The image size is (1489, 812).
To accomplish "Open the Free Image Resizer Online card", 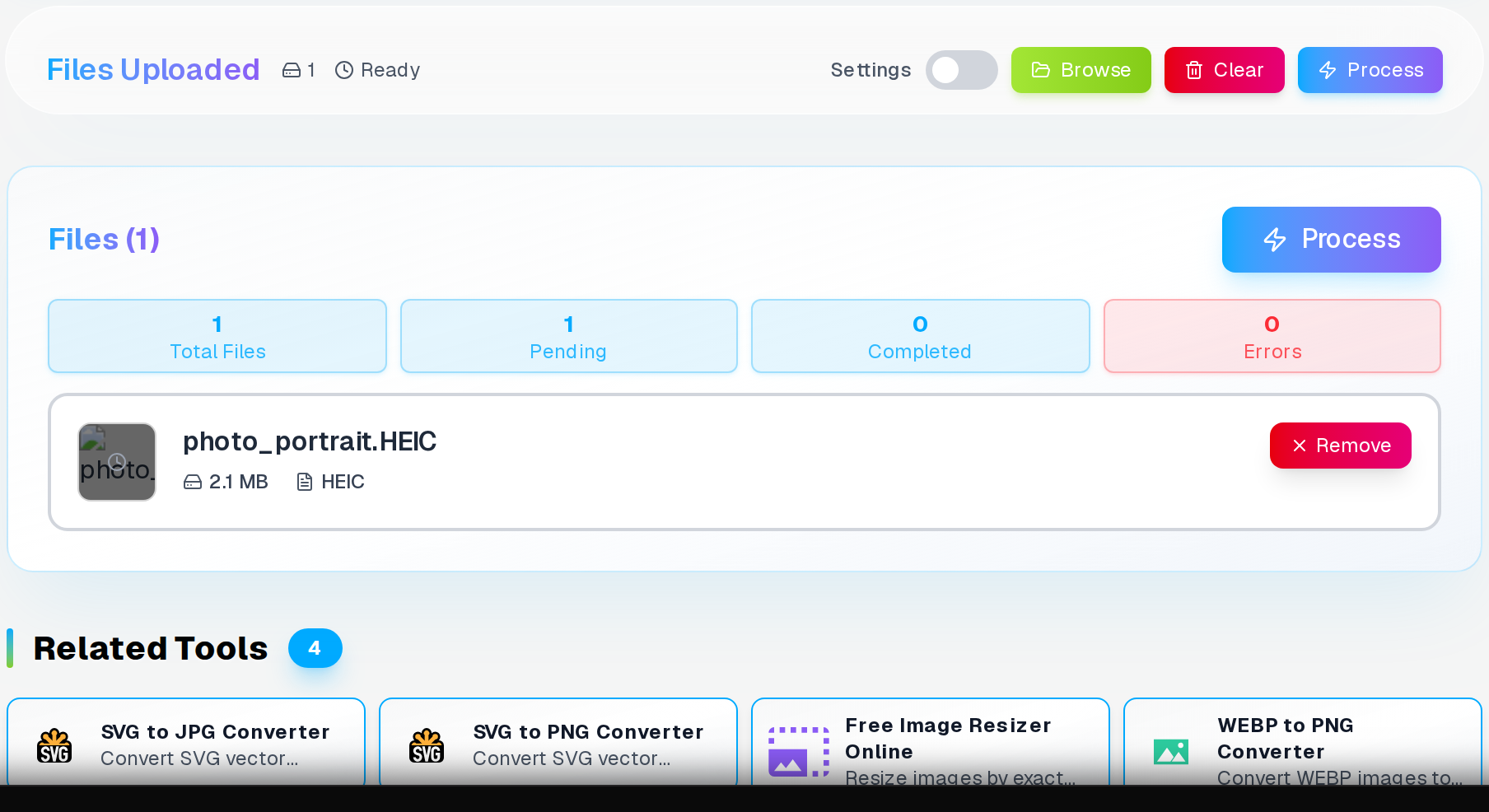I will (931, 743).
